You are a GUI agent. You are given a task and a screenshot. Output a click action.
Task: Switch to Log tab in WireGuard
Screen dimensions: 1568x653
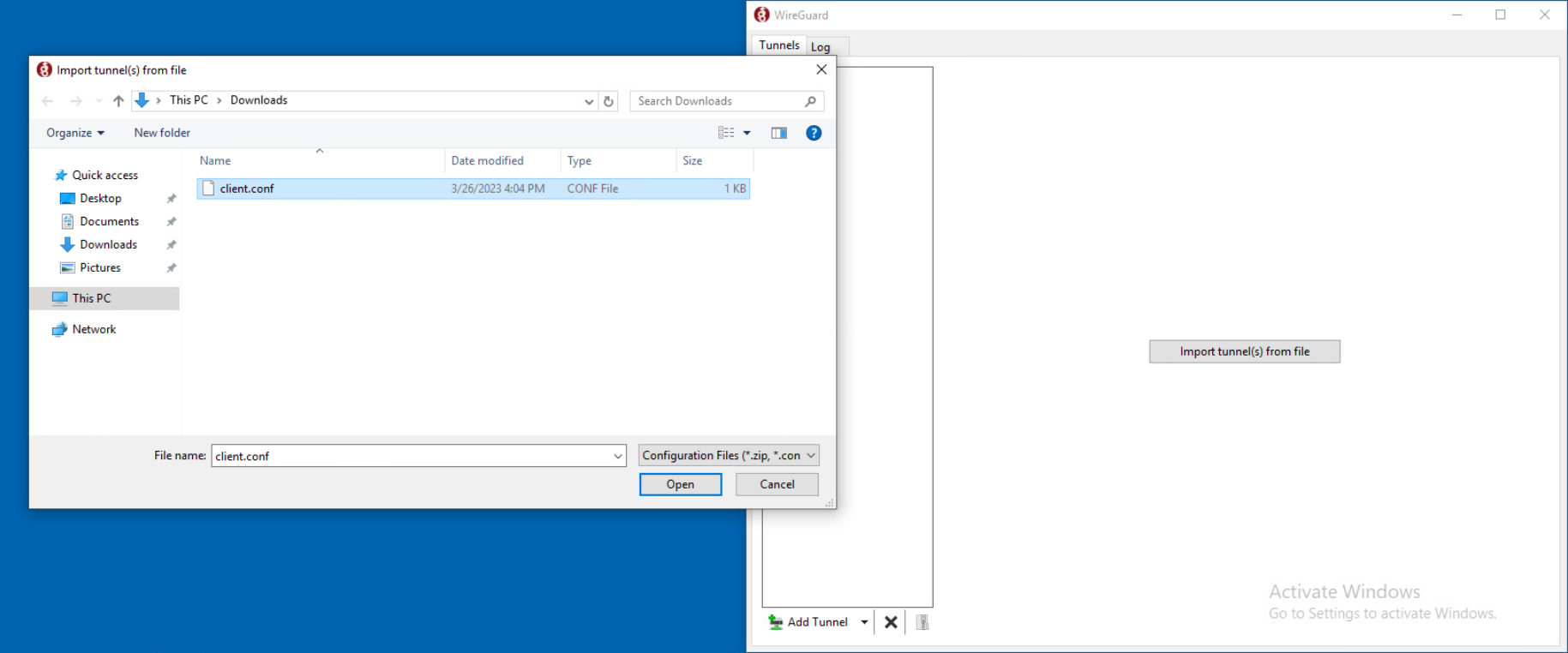pos(820,47)
